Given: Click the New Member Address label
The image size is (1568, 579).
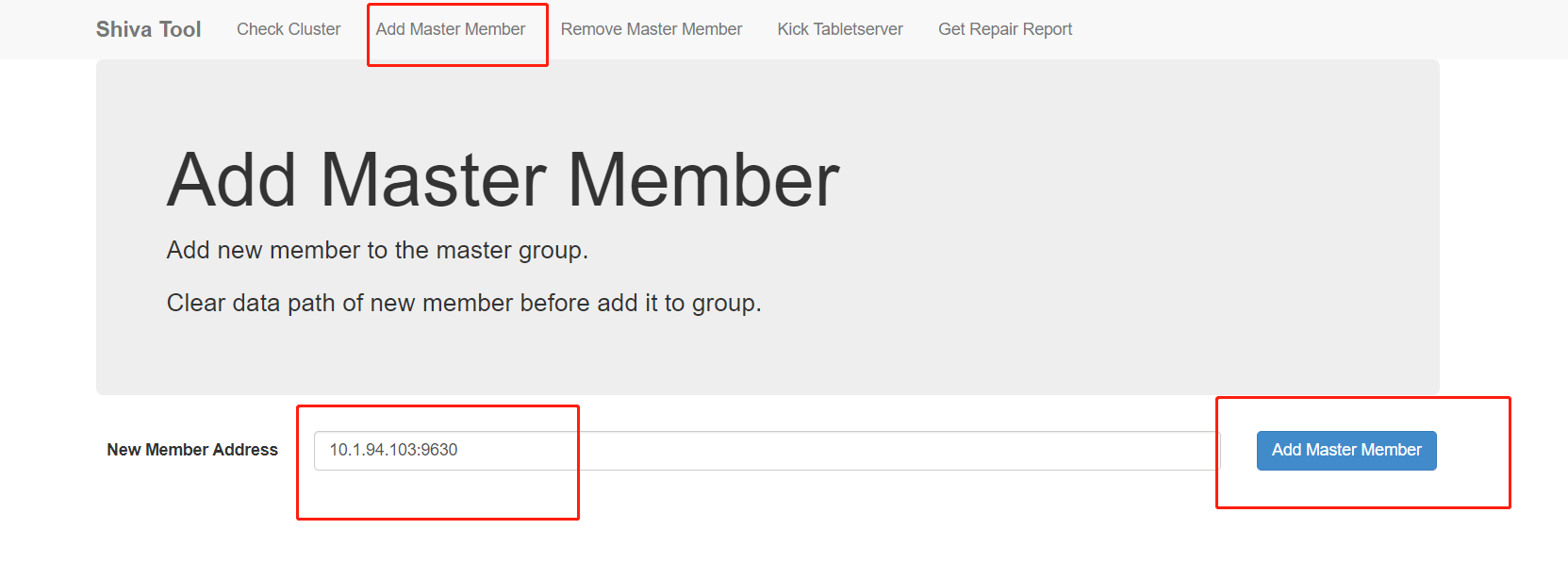Looking at the screenshot, I should pos(192,450).
